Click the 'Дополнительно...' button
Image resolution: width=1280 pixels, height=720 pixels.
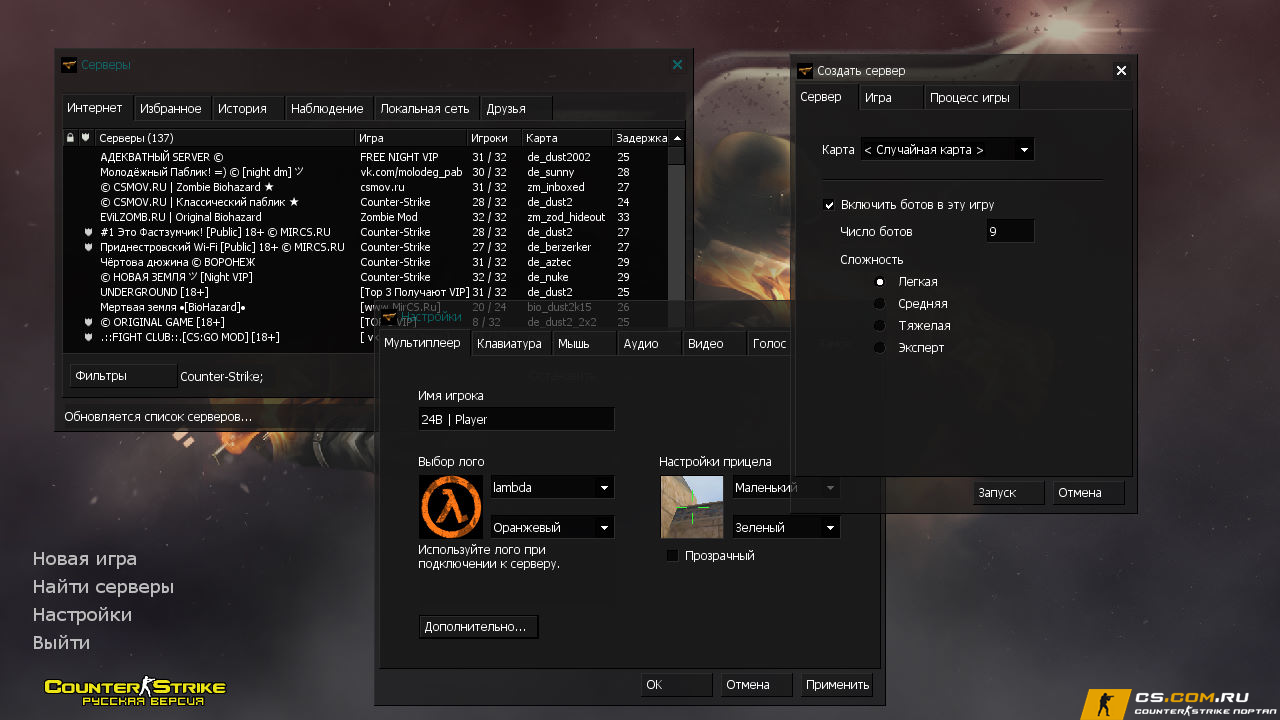pyautogui.click(x=478, y=627)
